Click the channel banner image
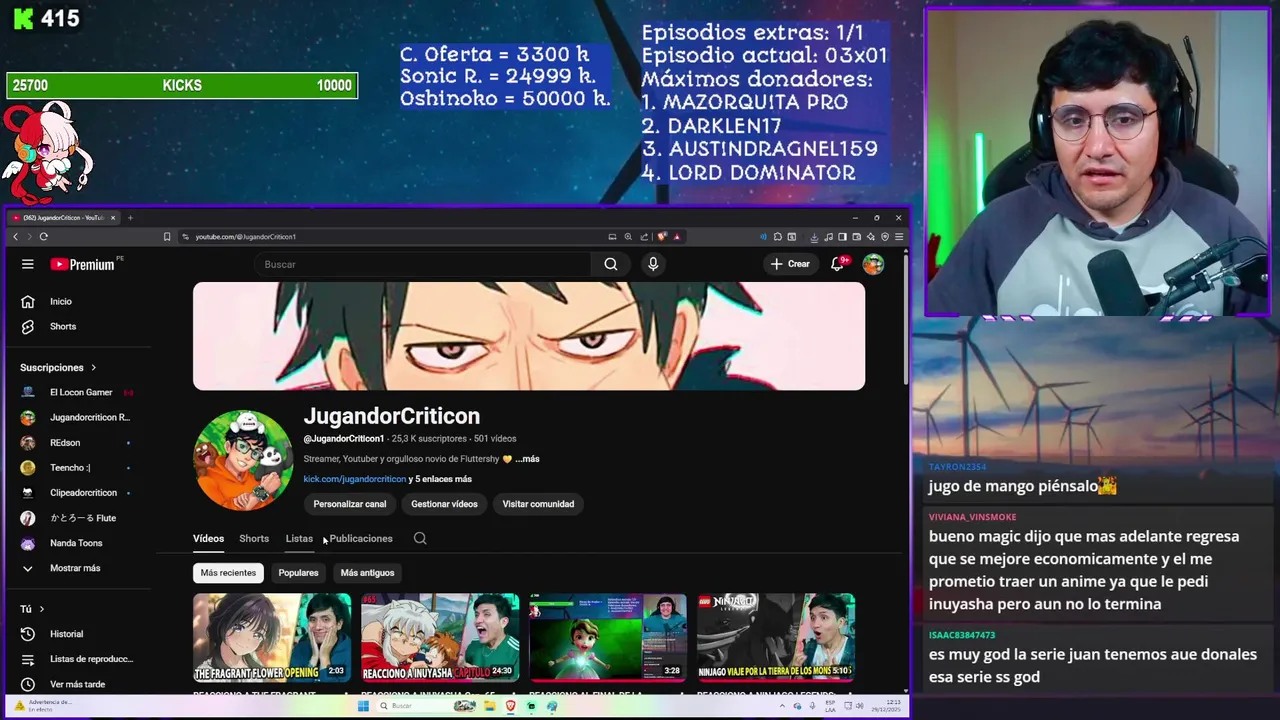Screen dimensions: 1280x720 [529, 336]
